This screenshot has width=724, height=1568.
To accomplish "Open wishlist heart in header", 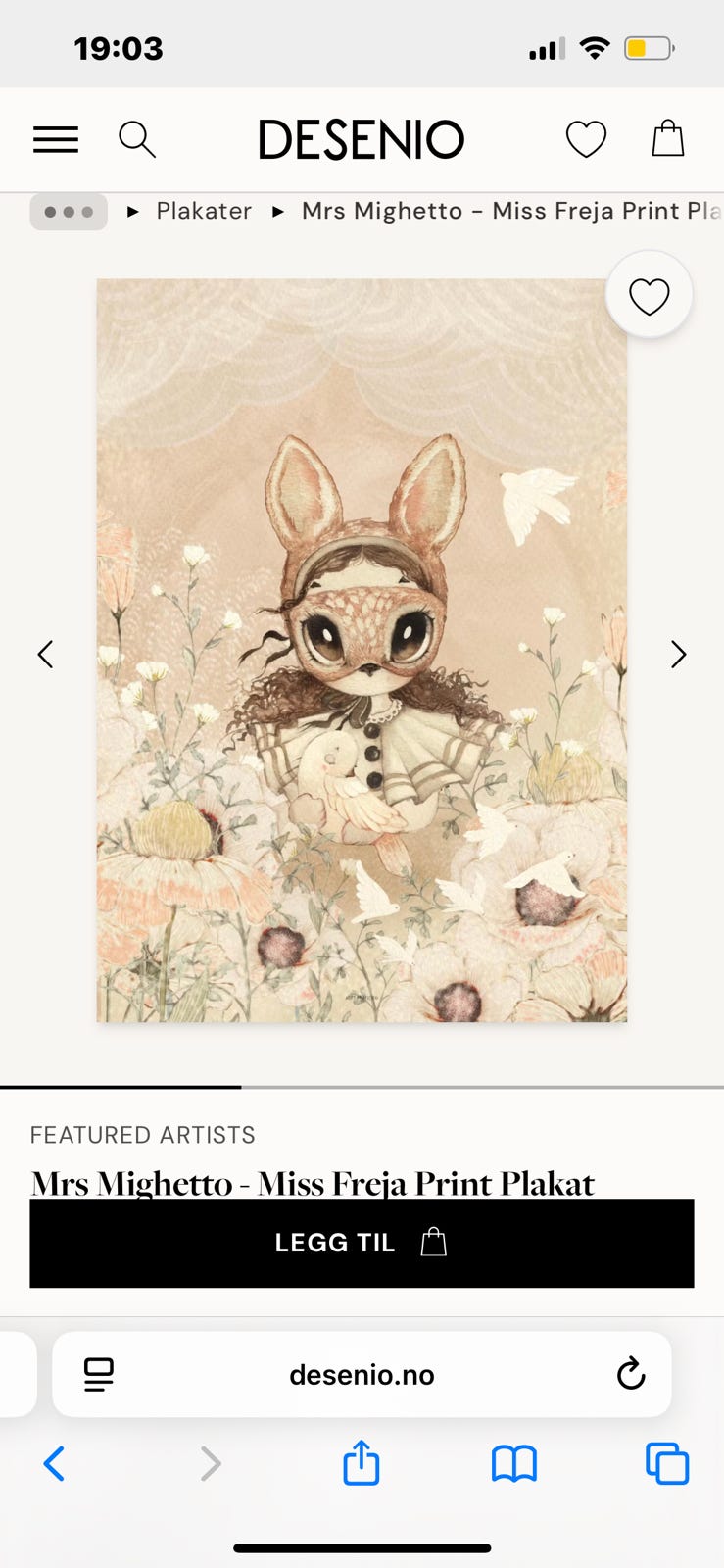I will pyautogui.click(x=586, y=139).
